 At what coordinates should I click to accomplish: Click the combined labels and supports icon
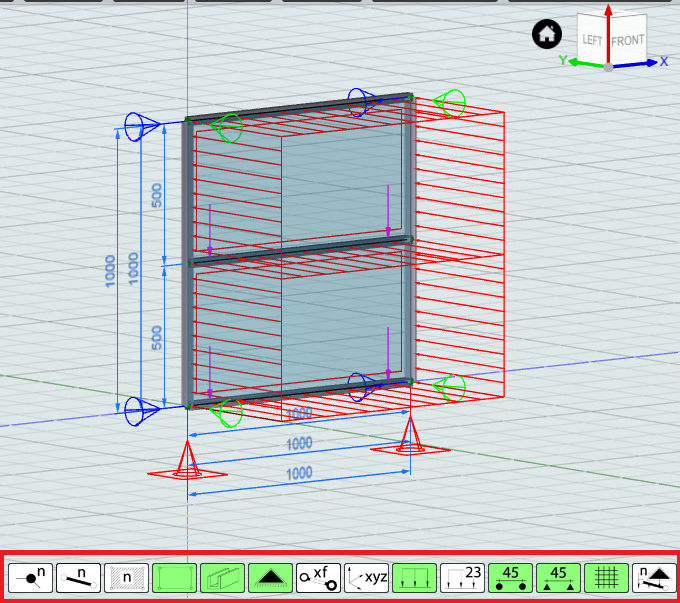point(654,578)
